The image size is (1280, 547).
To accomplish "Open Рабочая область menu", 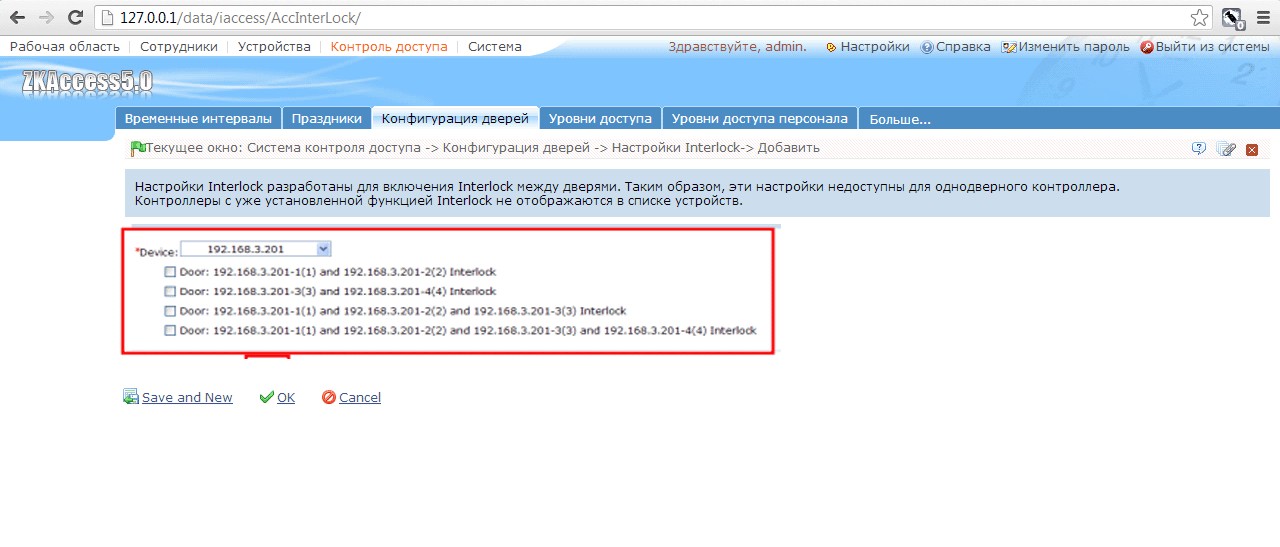I will point(65,47).
